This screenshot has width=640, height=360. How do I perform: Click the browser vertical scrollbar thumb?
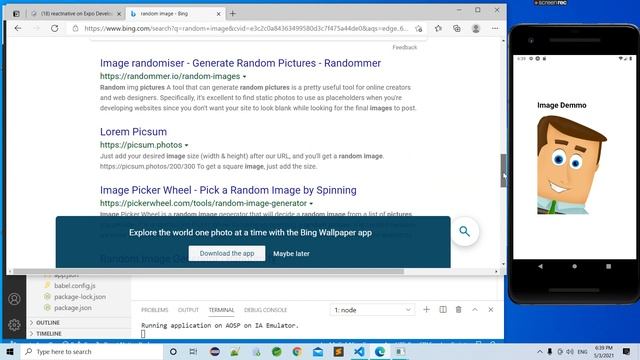coord(503,171)
